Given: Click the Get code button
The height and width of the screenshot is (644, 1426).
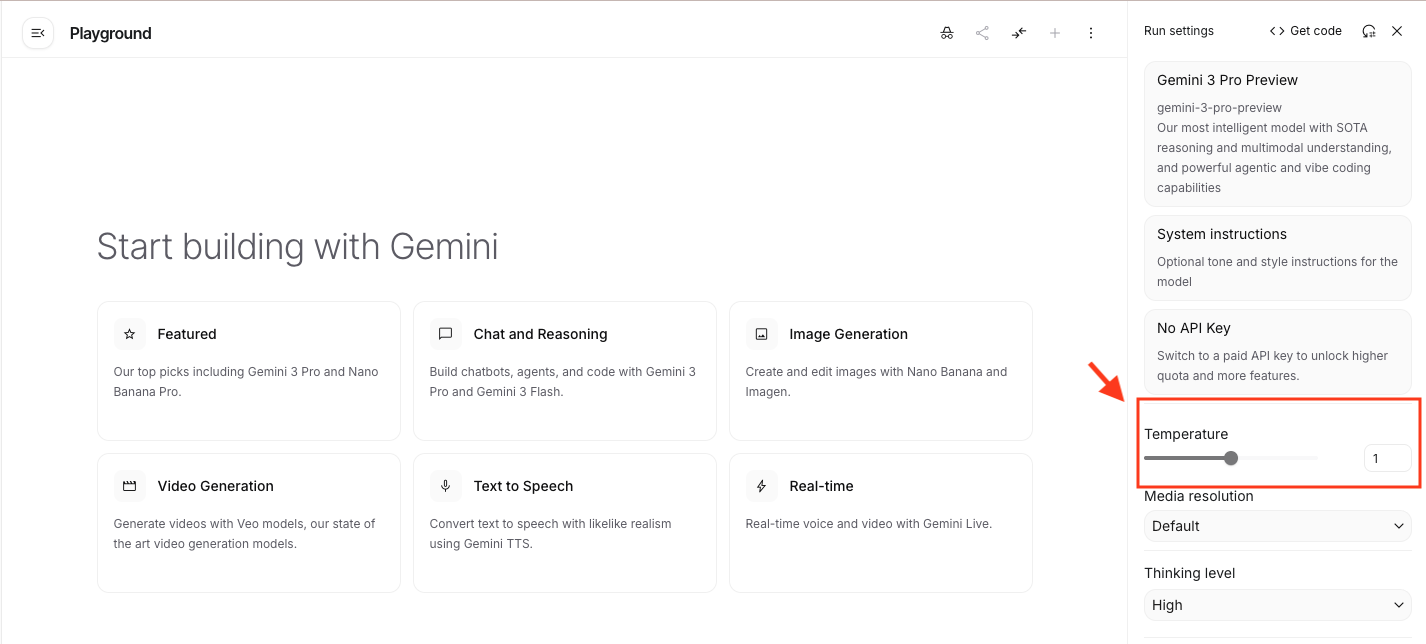Looking at the screenshot, I should pyautogui.click(x=1306, y=31).
